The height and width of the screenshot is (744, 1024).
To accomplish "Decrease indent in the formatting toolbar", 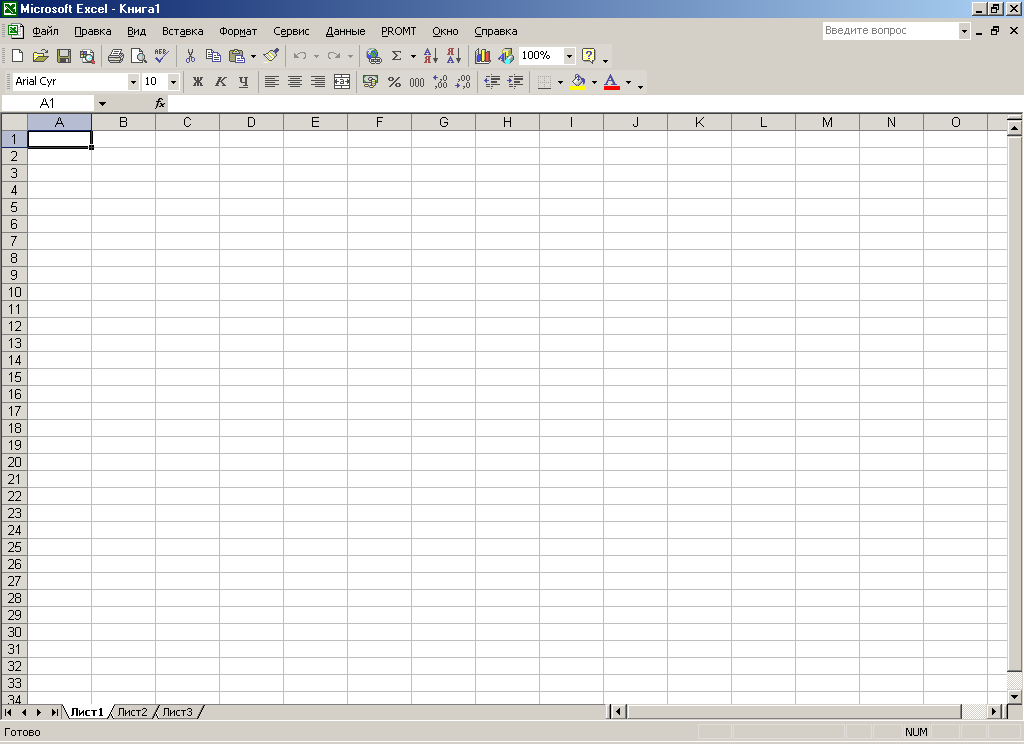I will coord(492,82).
